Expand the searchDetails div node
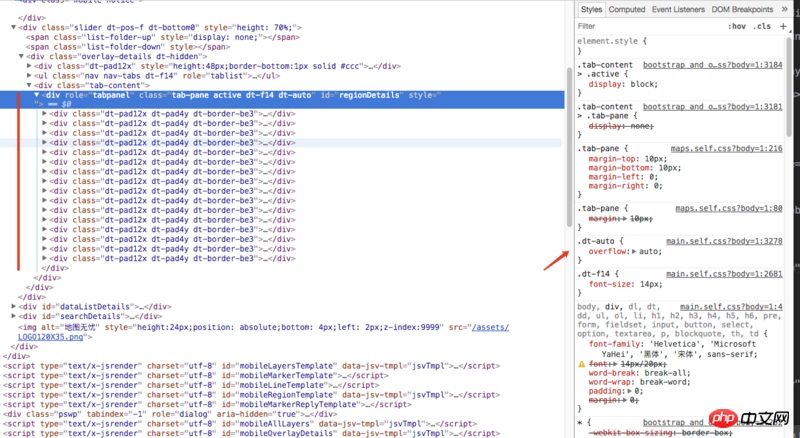This screenshot has height=438, width=800. (14, 316)
